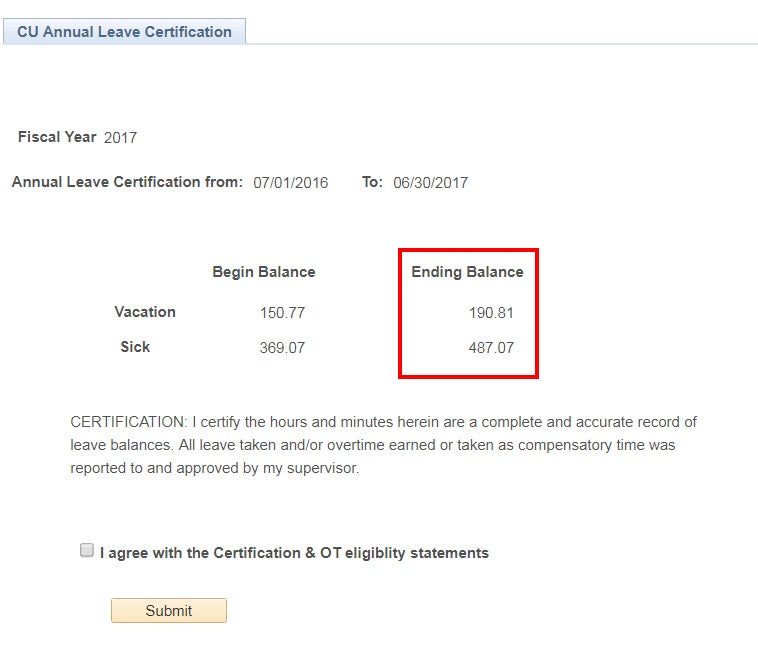Select the Fiscal Year value 2017
Screen dimensions: 758x664
coord(120,138)
